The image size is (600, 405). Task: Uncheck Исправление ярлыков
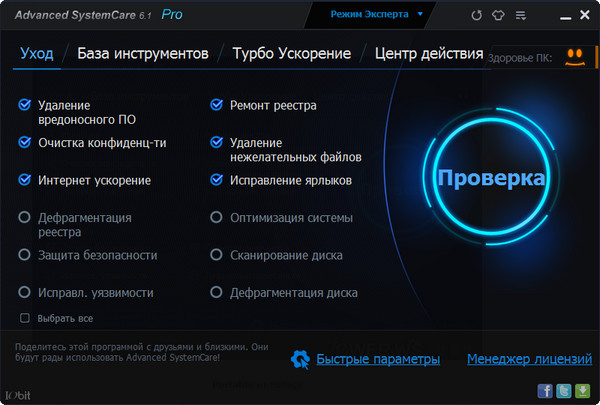pos(217,180)
